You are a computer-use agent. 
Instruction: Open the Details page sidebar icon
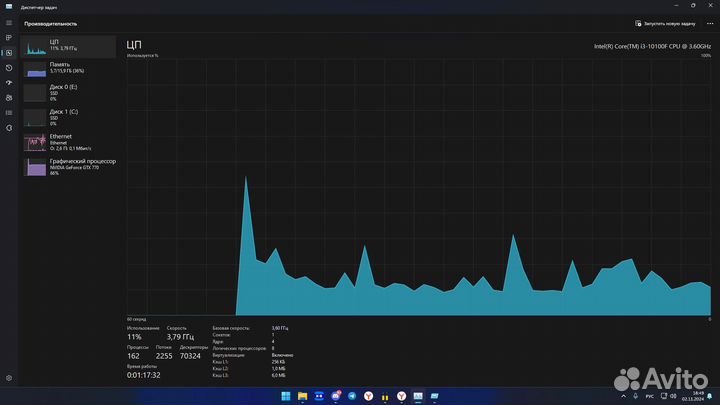(8, 112)
